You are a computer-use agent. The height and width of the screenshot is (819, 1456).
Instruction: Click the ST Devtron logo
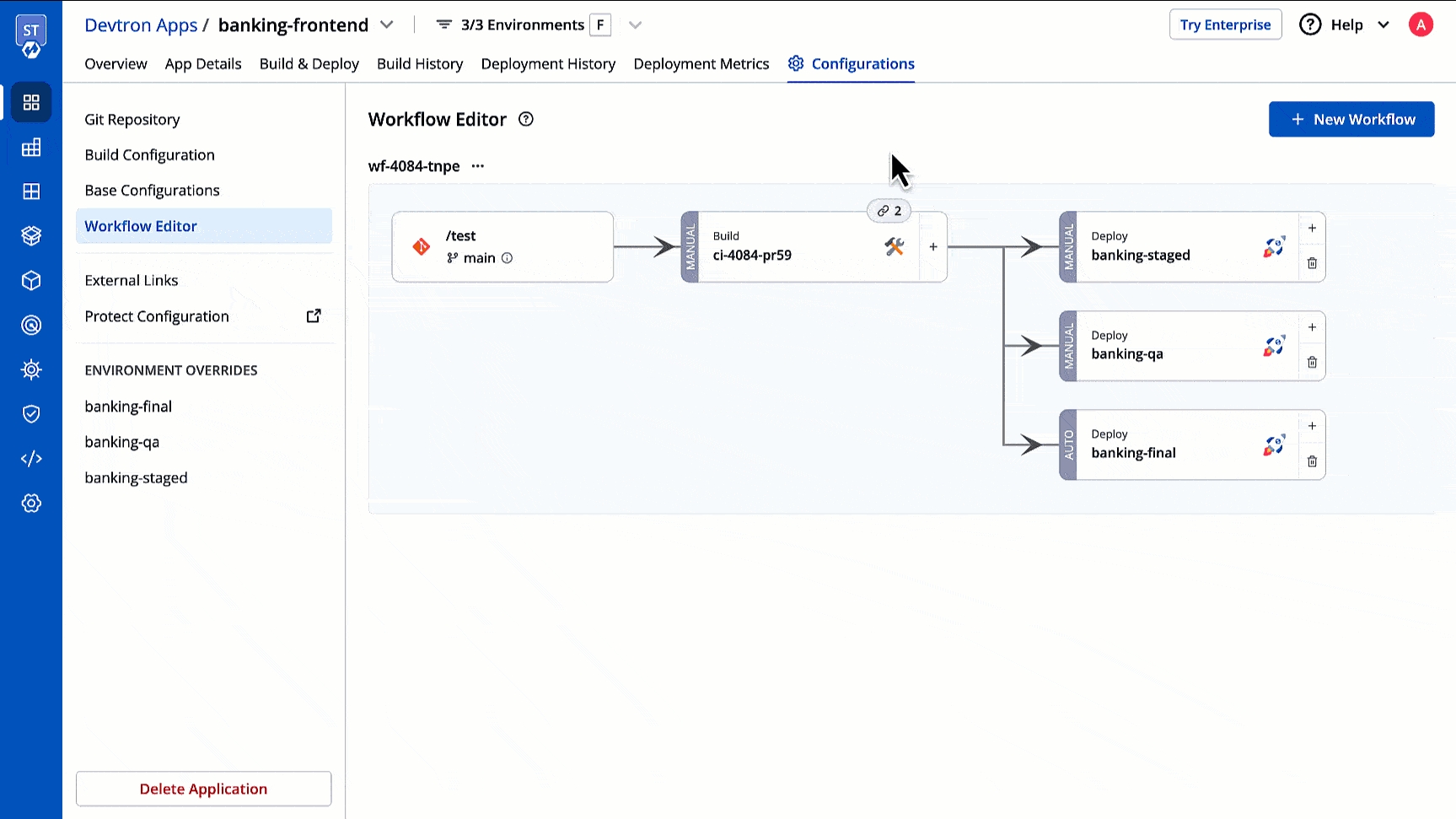pyautogui.click(x=31, y=37)
